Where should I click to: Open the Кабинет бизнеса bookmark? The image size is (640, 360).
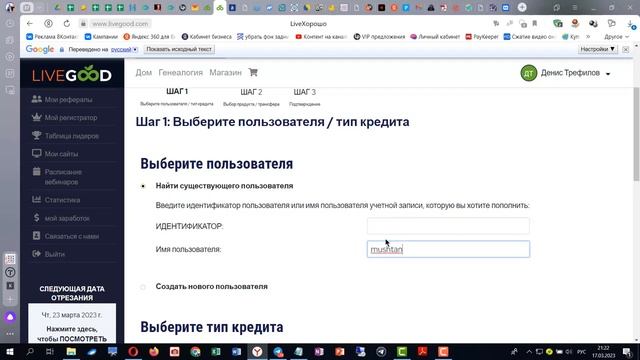pyautogui.click(x=206, y=37)
